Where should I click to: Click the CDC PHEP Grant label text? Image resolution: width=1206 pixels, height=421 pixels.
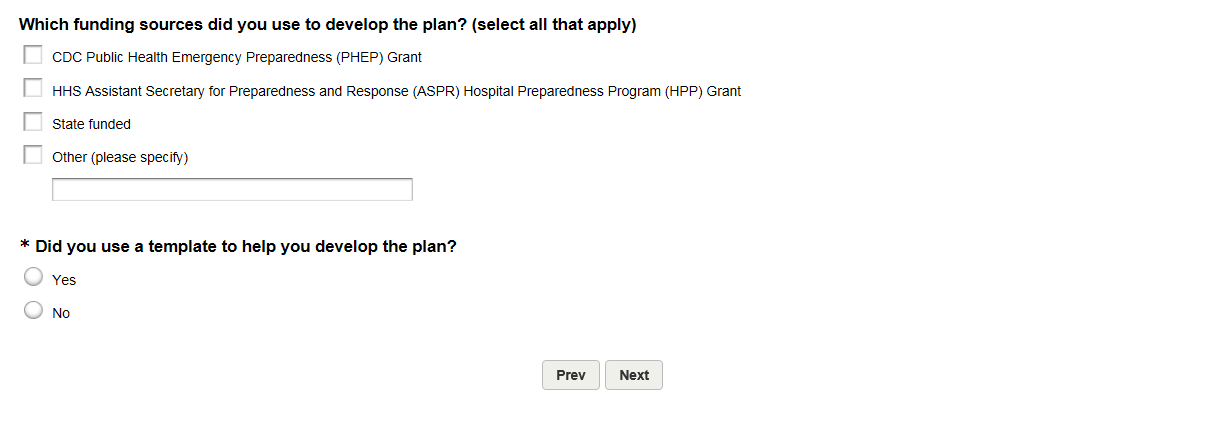tap(237, 58)
